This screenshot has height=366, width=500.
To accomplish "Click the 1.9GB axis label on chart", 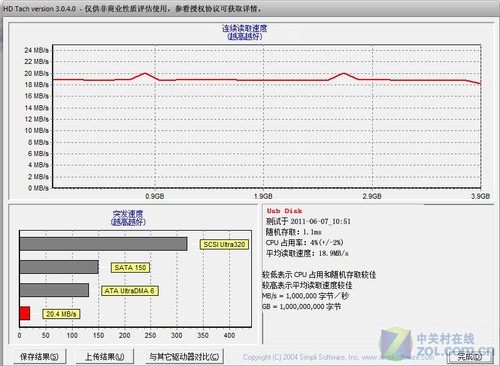I will click(x=263, y=196).
